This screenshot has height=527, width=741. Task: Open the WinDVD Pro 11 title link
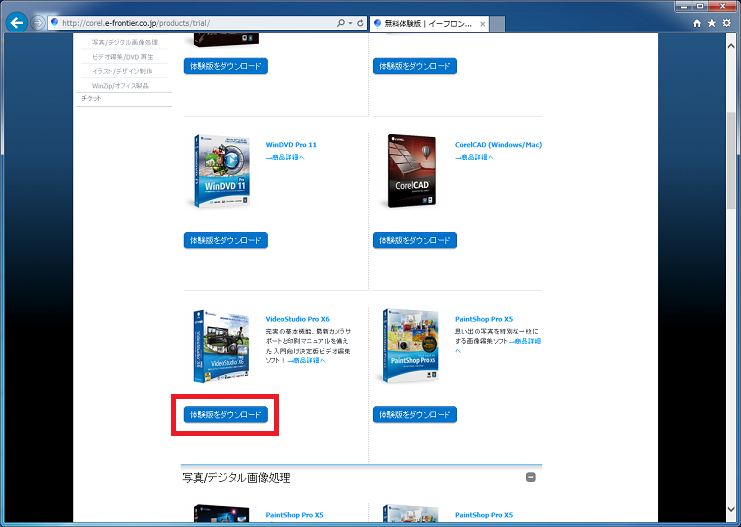coord(291,145)
